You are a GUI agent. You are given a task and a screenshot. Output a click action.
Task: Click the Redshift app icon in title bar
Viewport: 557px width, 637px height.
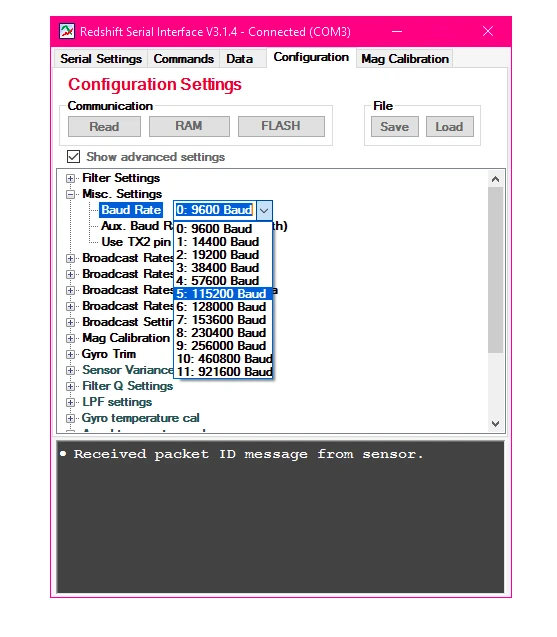click(x=67, y=31)
